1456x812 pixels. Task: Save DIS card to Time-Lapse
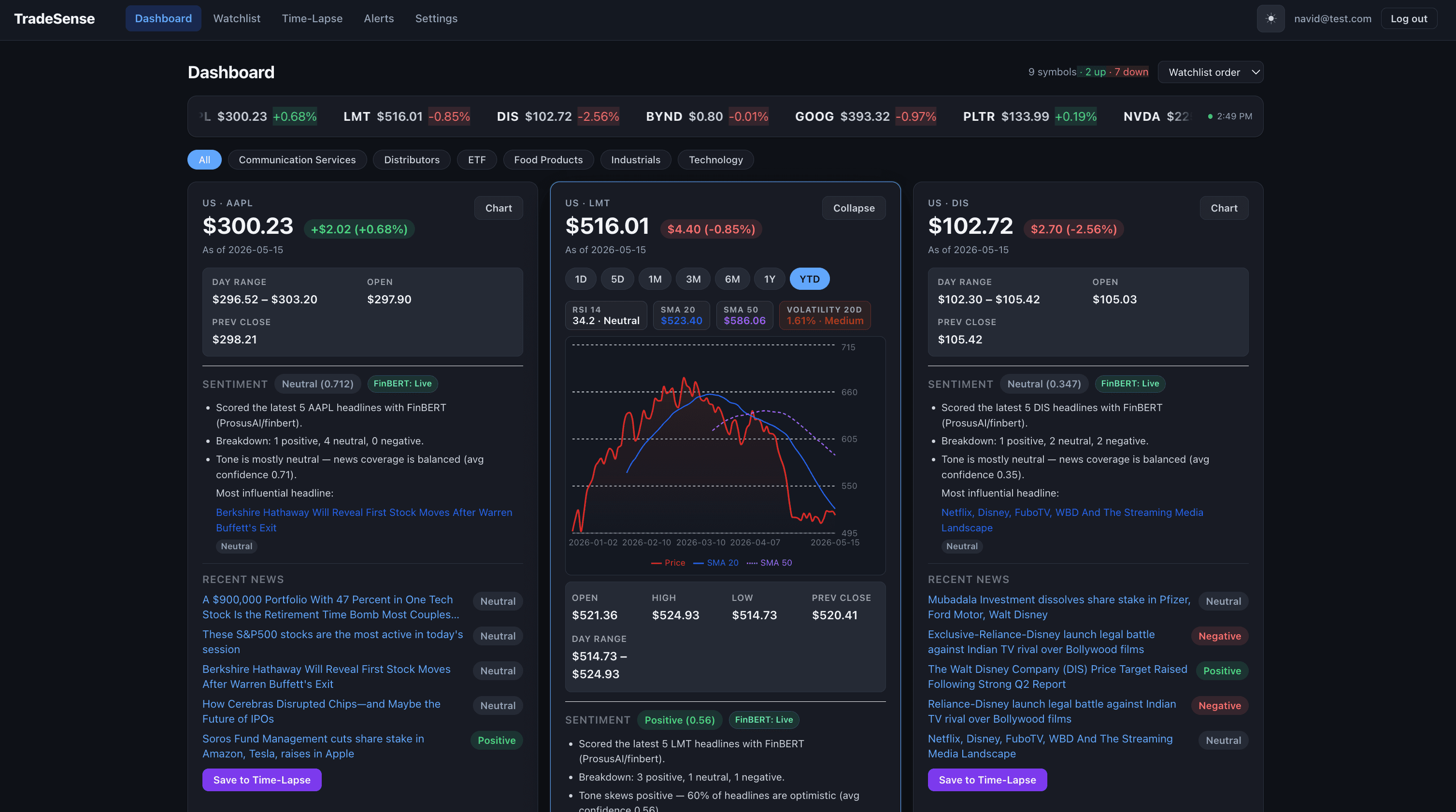click(x=987, y=780)
